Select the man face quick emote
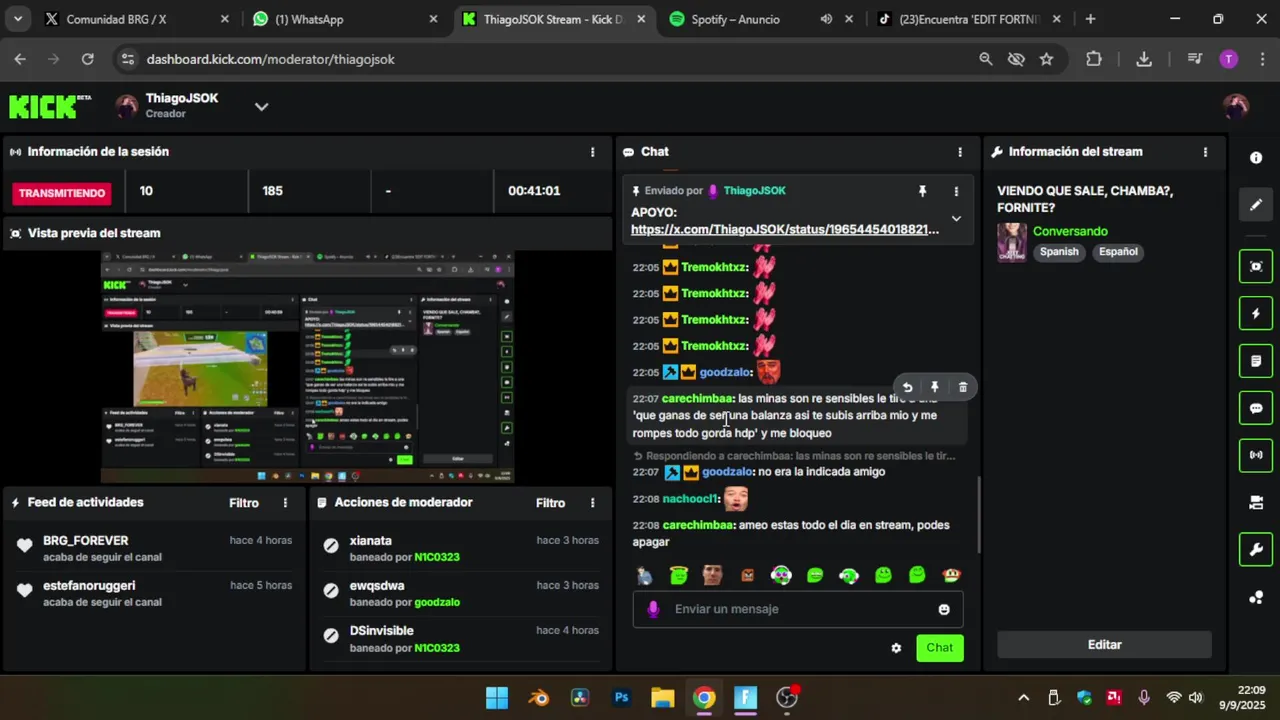 click(712, 575)
